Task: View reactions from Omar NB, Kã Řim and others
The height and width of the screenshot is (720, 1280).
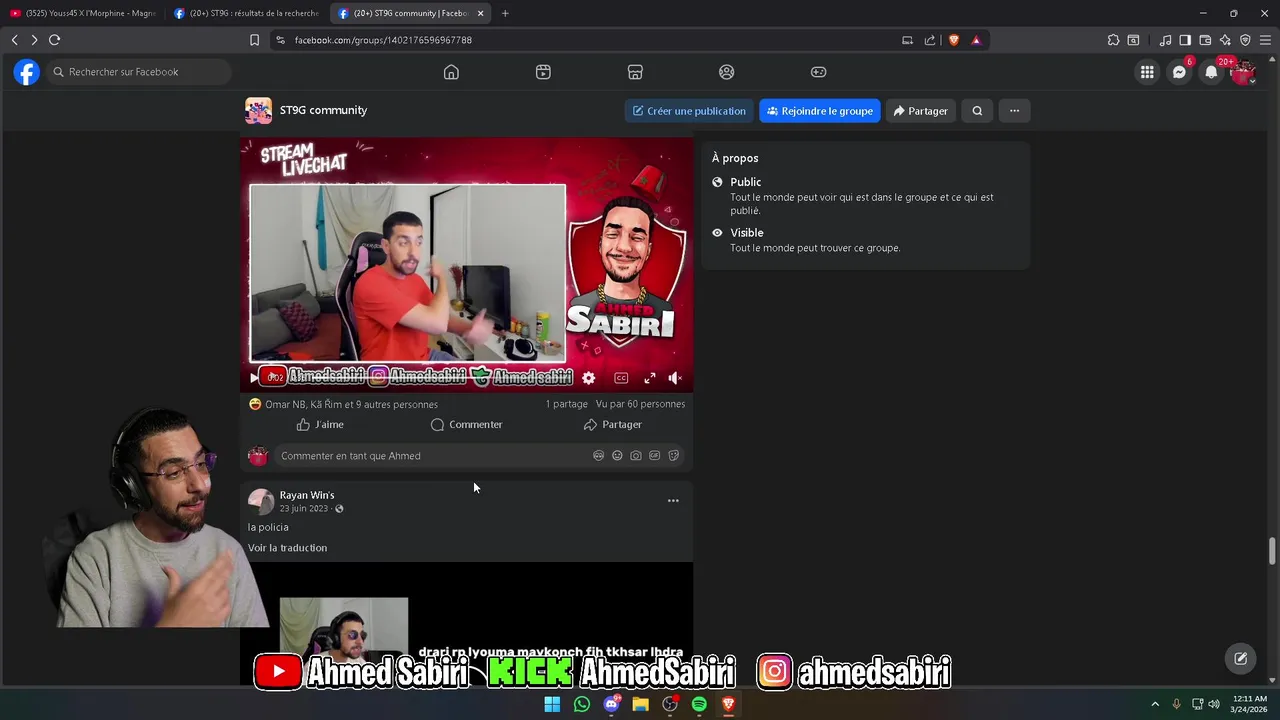Action: tap(351, 405)
